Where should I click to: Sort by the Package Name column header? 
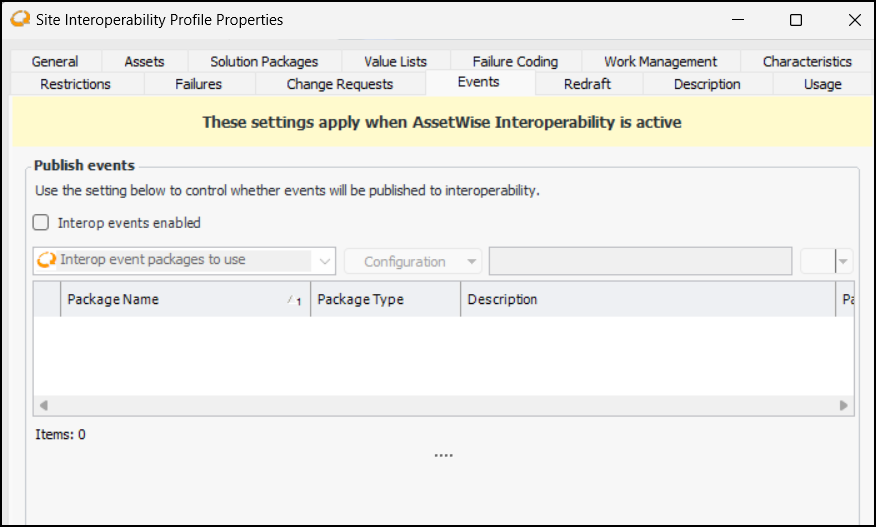click(x=185, y=300)
